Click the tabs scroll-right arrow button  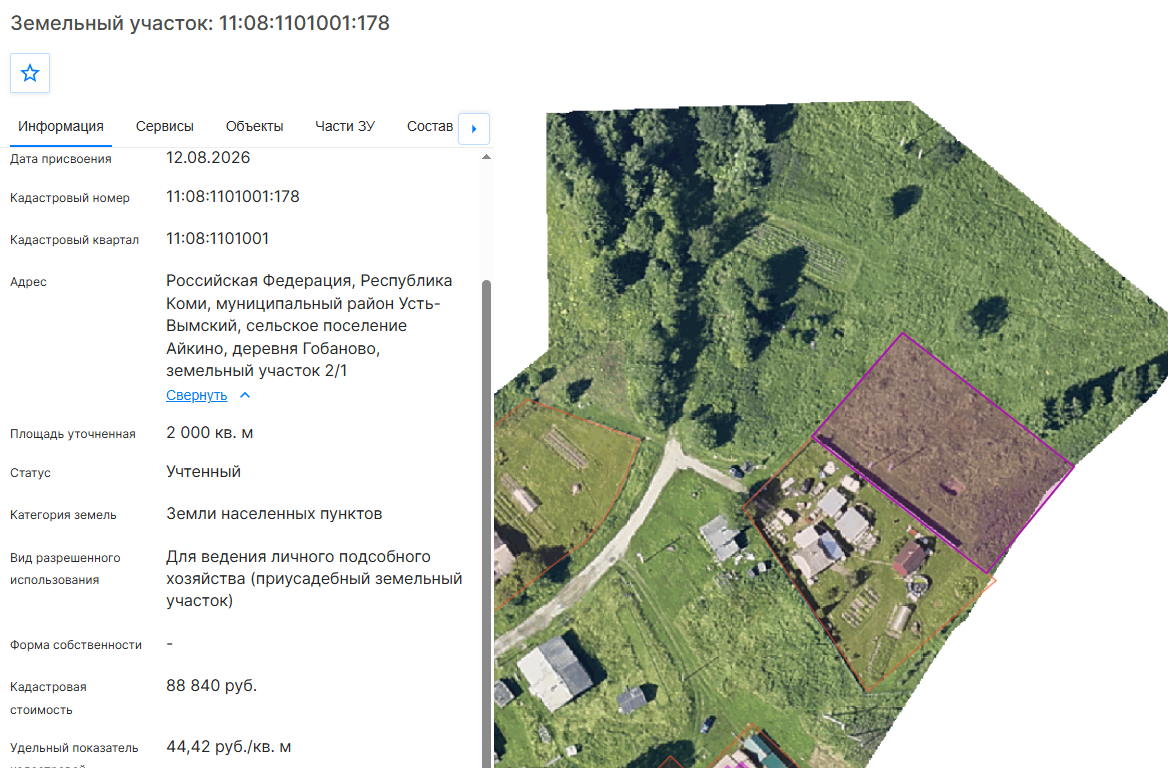(x=474, y=129)
